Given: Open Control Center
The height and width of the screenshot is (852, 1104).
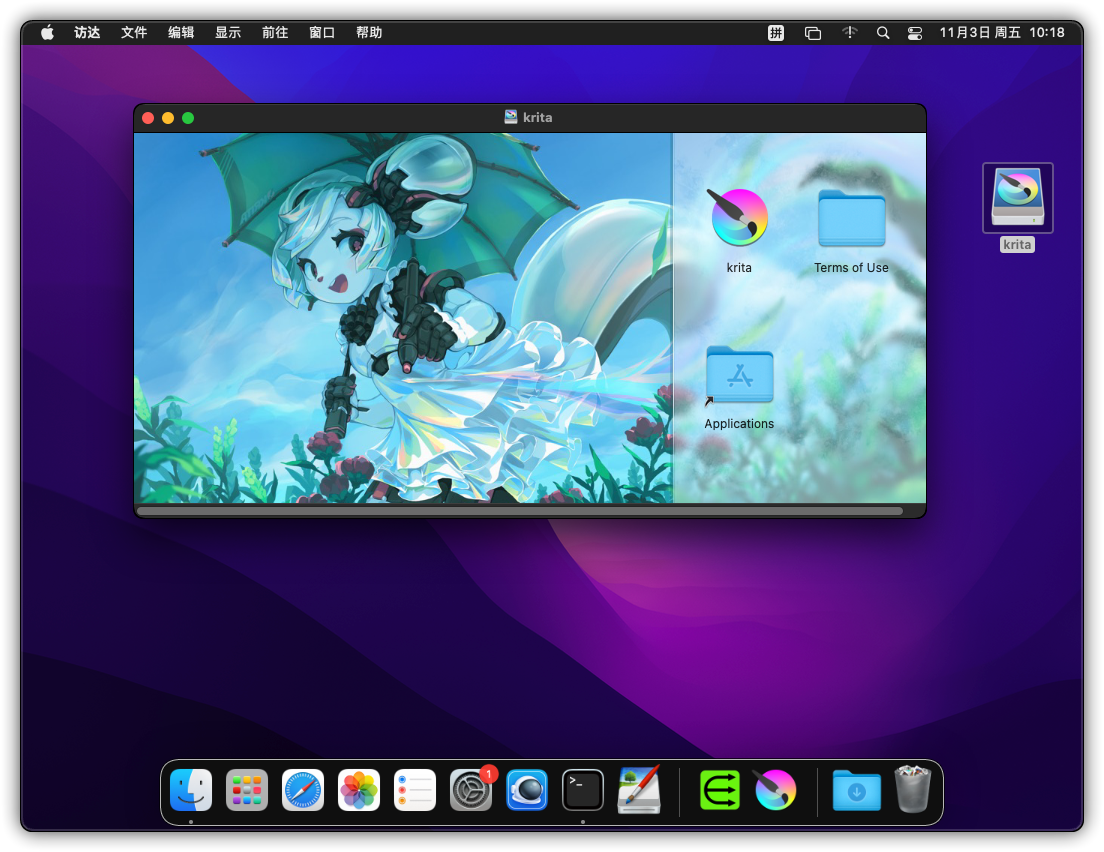Looking at the screenshot, I should coord(915,33).
